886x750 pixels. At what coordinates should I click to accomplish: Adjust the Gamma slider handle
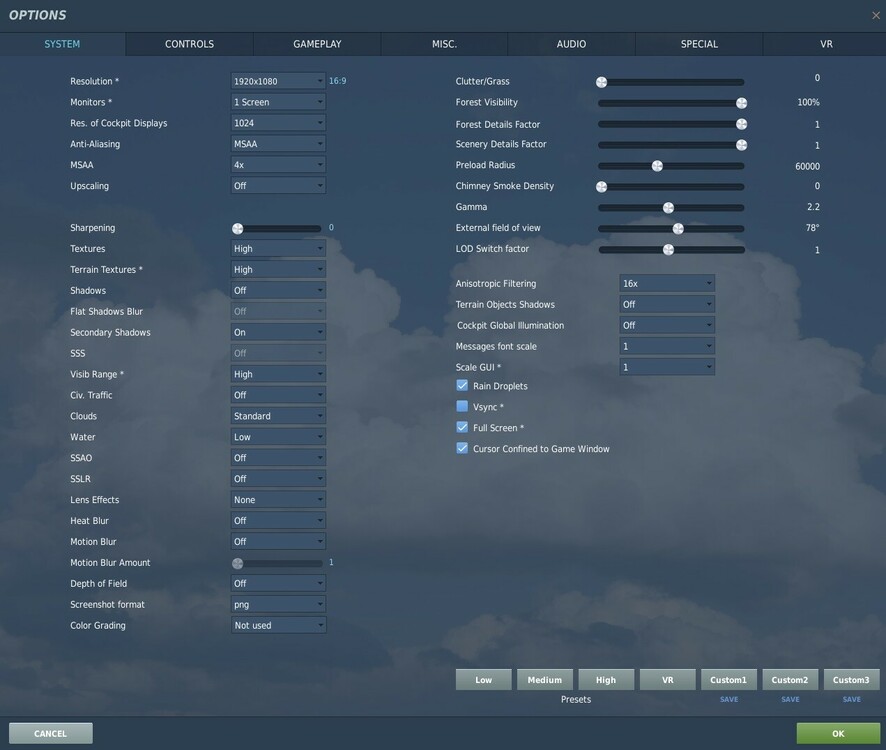(x=668, y=206)
